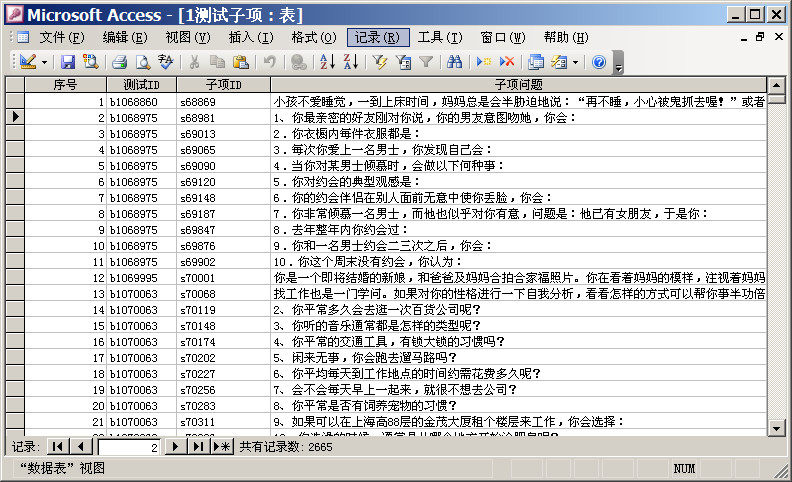Select row selector for record 12
The height and width of the screenshot is (482, 792).
click(15, 277)
